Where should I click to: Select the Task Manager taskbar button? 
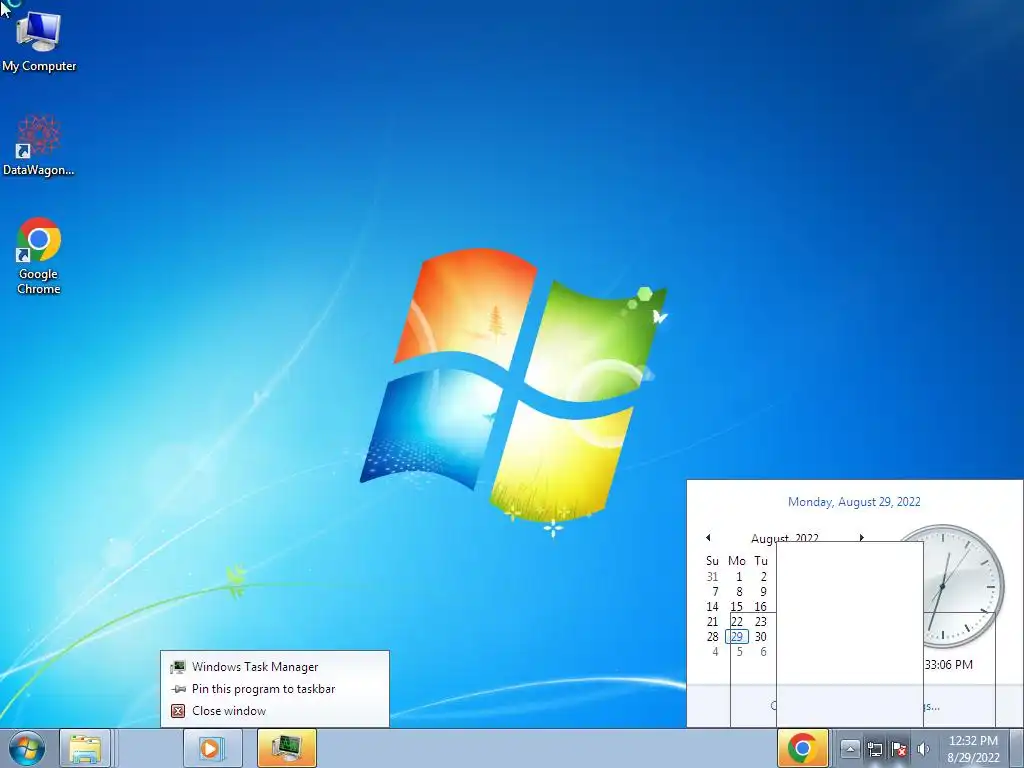pyautogui.click(x=287, y=748)
